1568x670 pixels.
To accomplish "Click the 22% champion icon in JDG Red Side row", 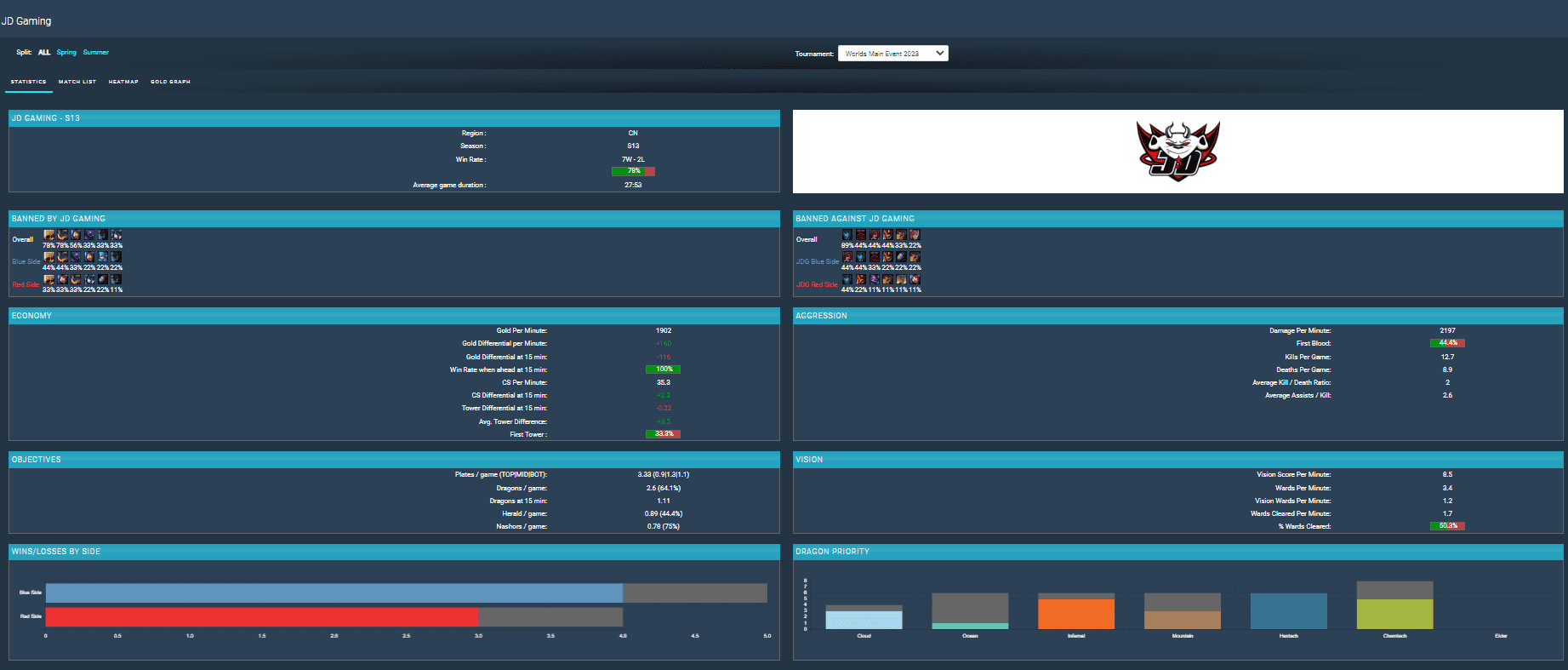I will [861, 279].
